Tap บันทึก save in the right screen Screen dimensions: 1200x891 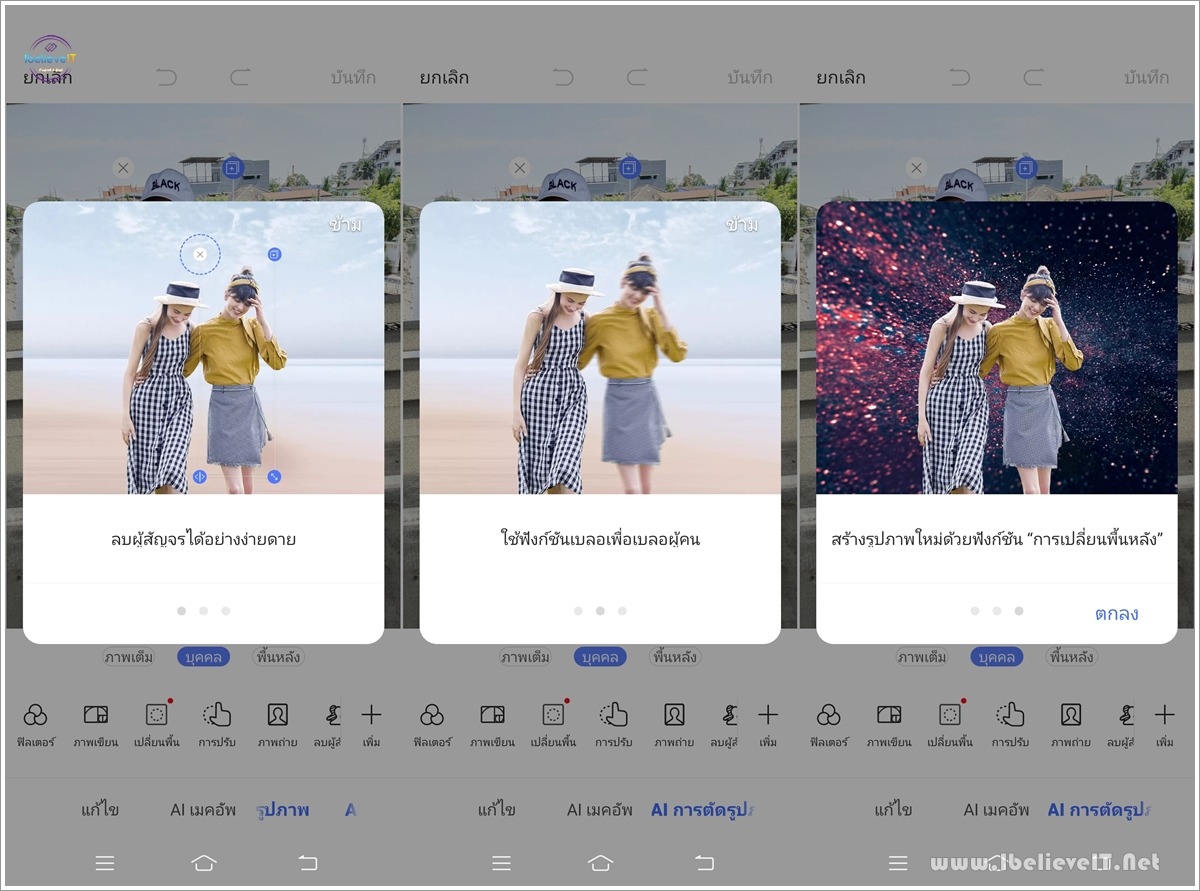click(x=1146, y=77)
